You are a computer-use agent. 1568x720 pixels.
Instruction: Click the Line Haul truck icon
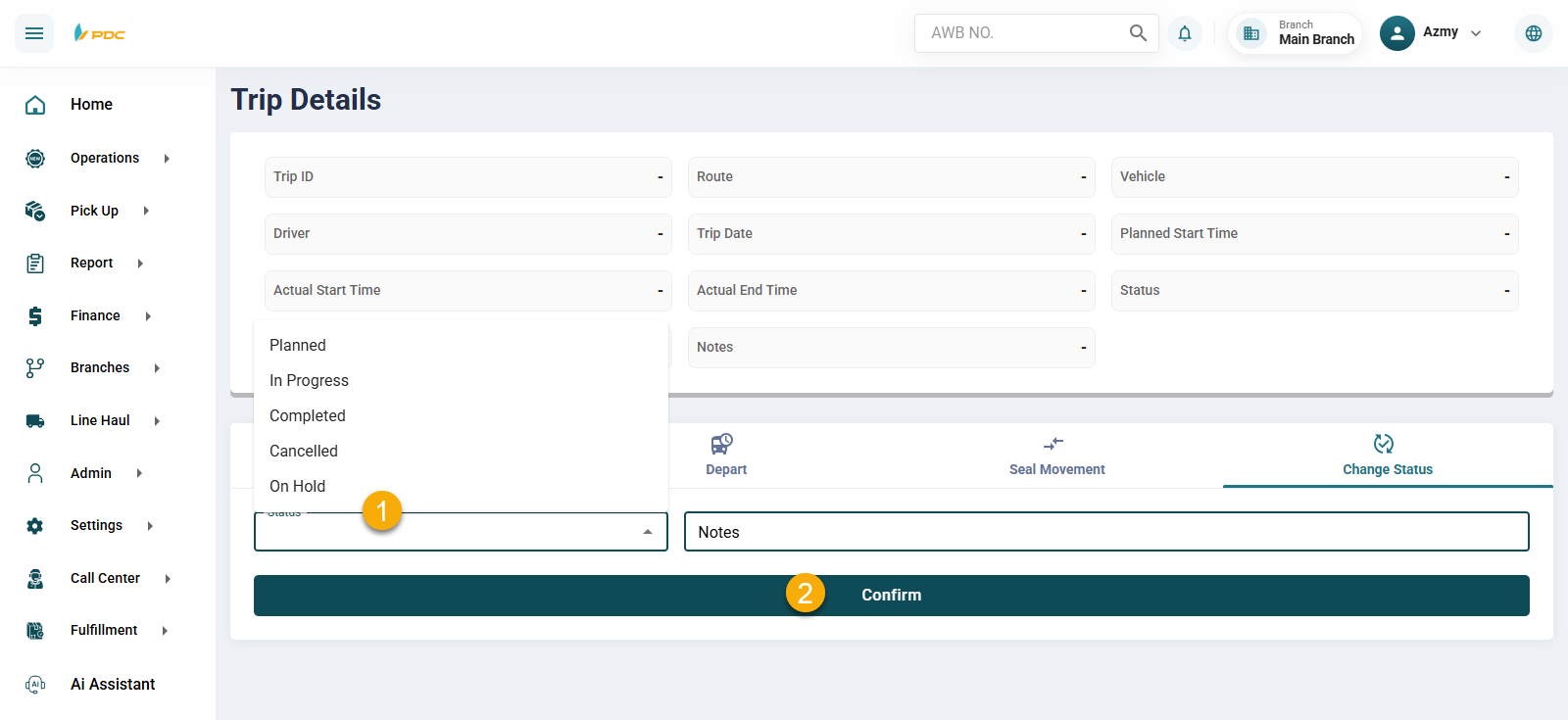pyautogui.click(x=35, y=421)
